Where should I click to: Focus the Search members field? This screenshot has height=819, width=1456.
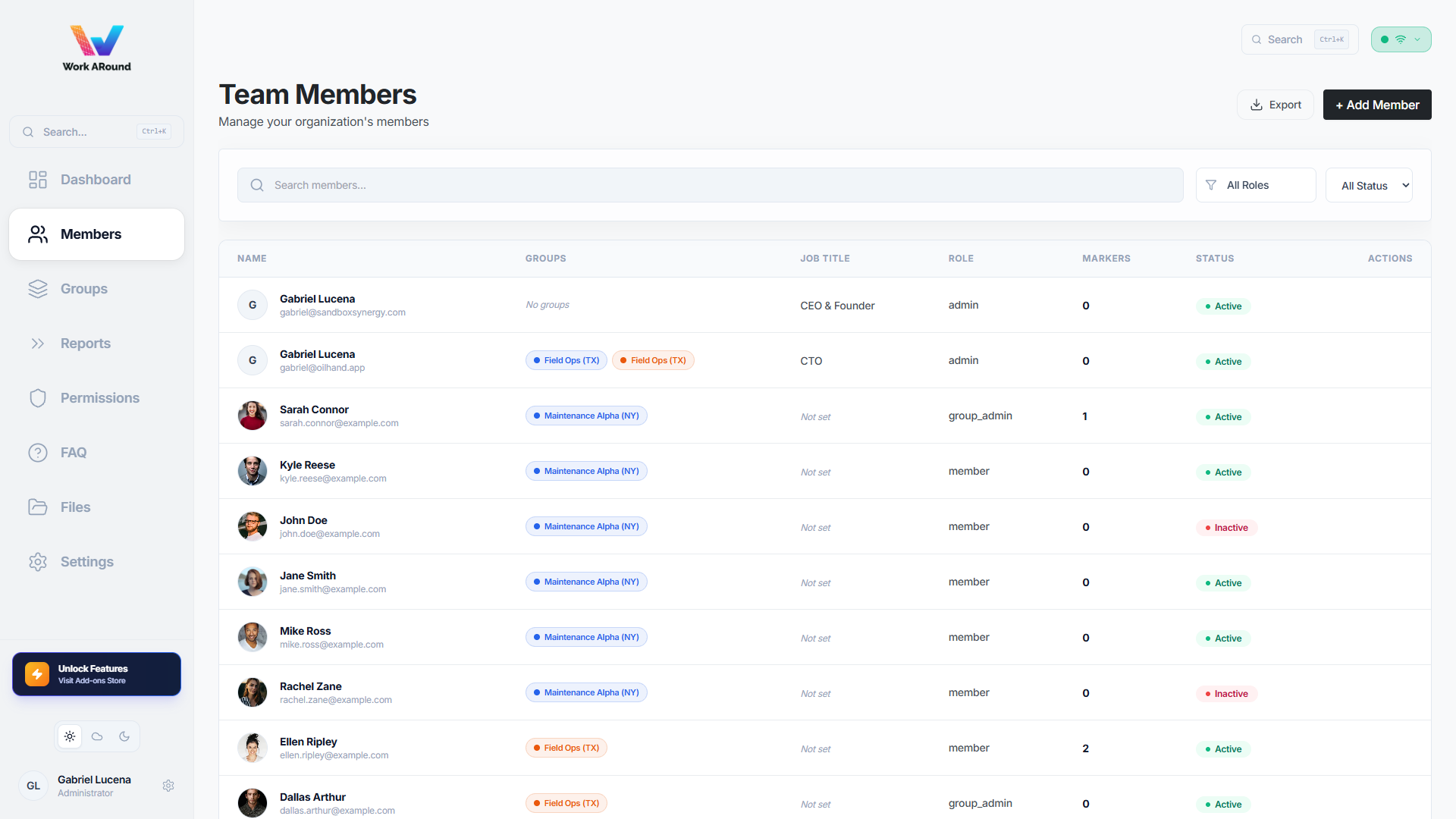[x=711, y=185]
